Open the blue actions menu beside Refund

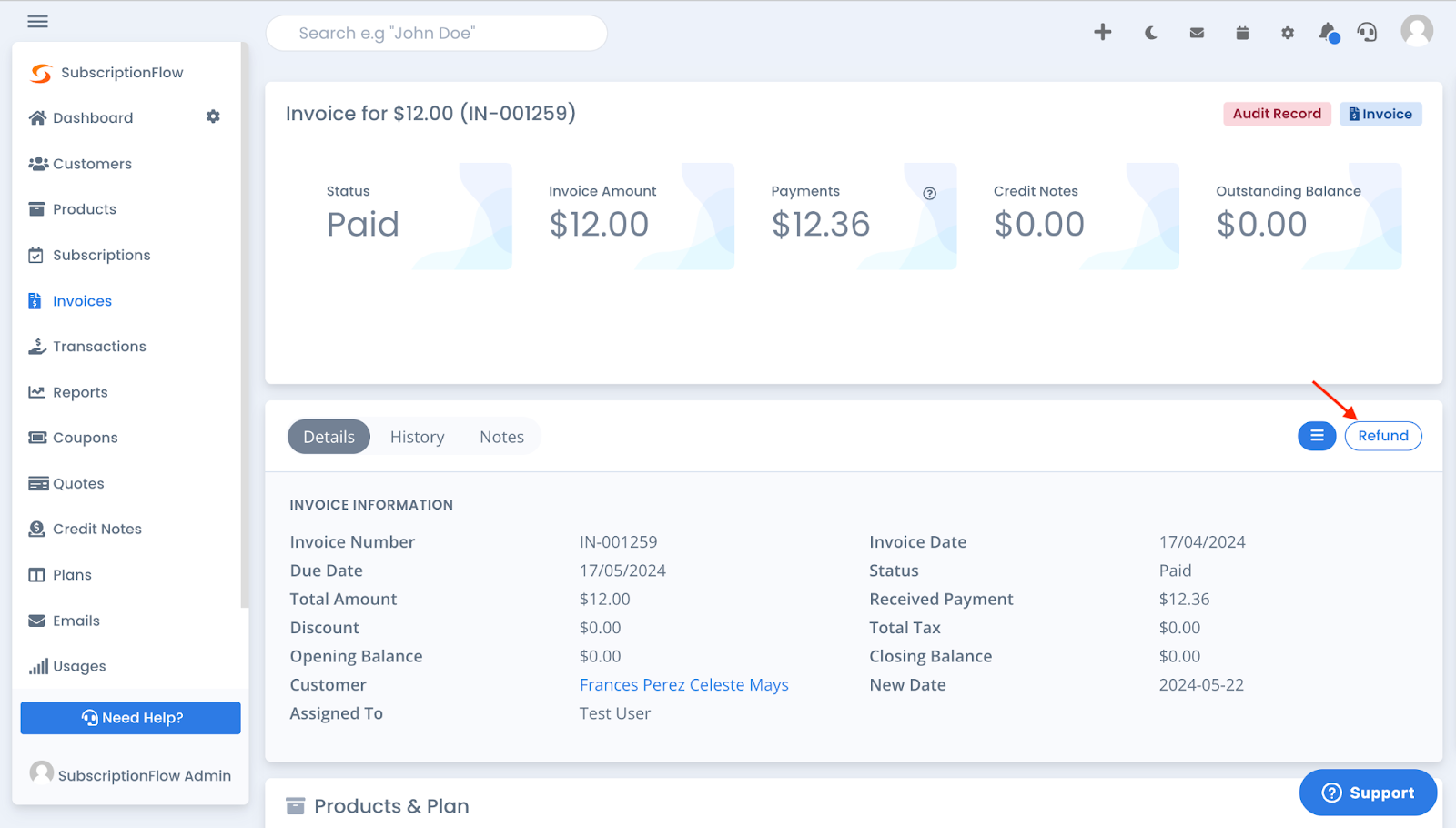point(1316,436)
